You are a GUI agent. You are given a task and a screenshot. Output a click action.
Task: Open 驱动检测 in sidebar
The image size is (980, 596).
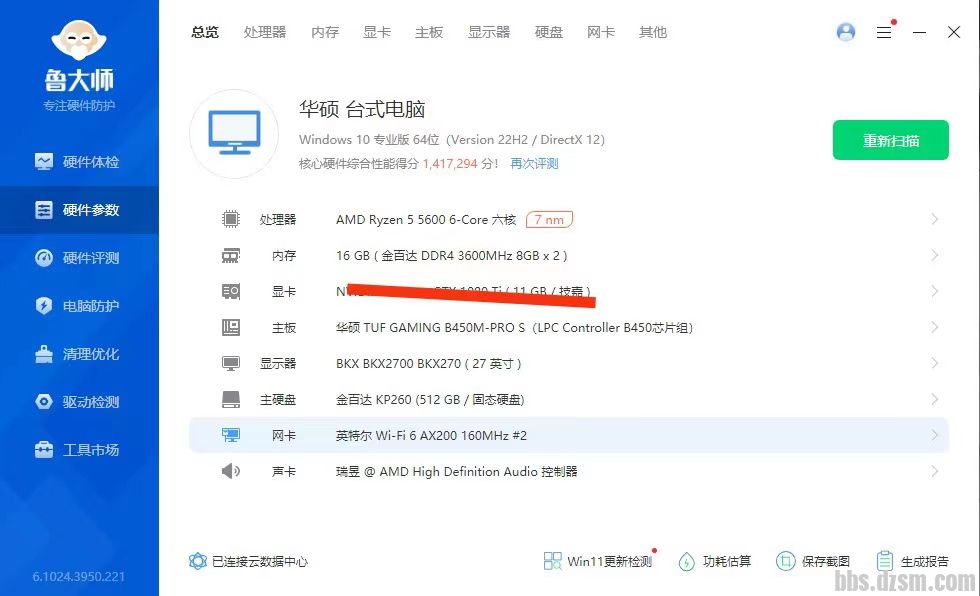[x=80, y=402]
